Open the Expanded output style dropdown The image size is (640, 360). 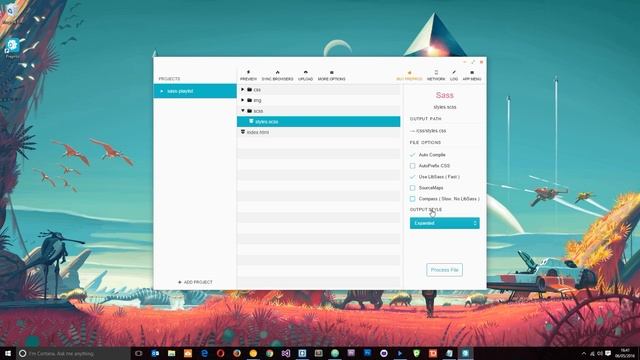[x=444, y=223]
